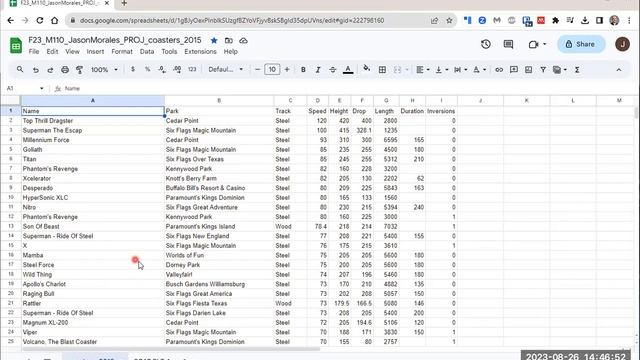Click the Share button

(x=580, y=44)
